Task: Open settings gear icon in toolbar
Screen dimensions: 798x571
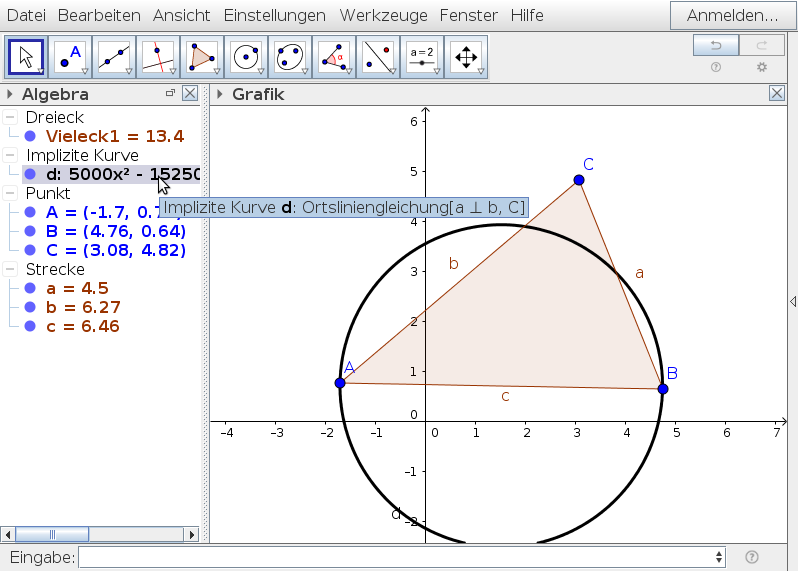Action: click(x=762, y=67)
